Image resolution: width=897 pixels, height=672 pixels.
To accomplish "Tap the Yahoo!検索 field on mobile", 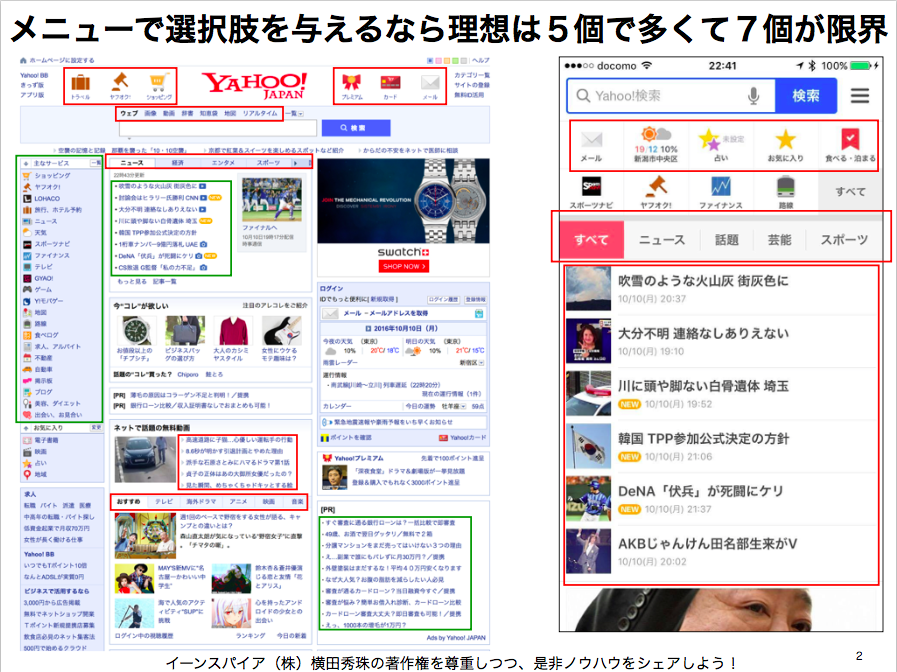I will (x=670, y=96).
